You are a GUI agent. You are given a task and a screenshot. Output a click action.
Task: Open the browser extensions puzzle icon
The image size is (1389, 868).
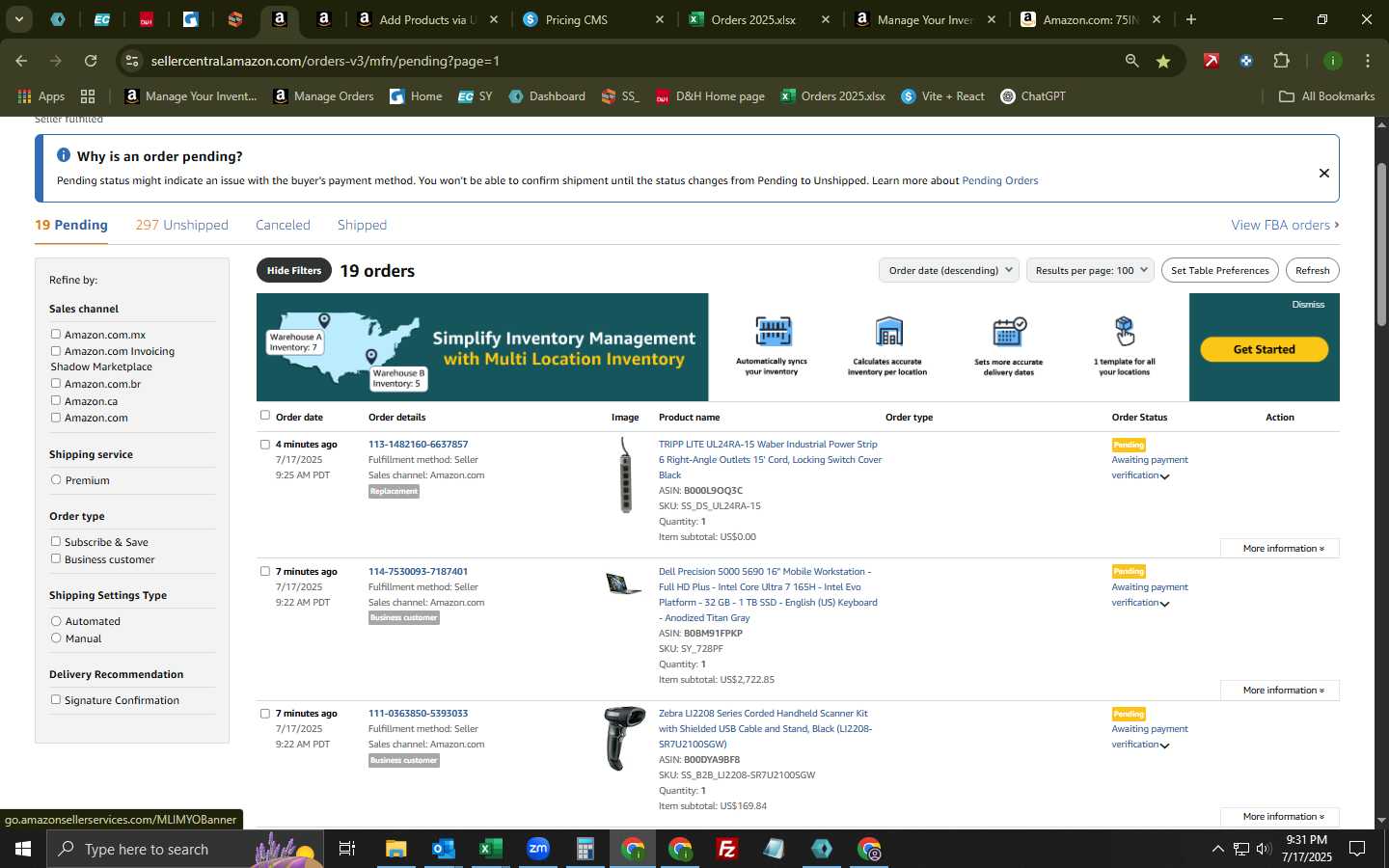pyautogui.click(x=1281, y=61)
